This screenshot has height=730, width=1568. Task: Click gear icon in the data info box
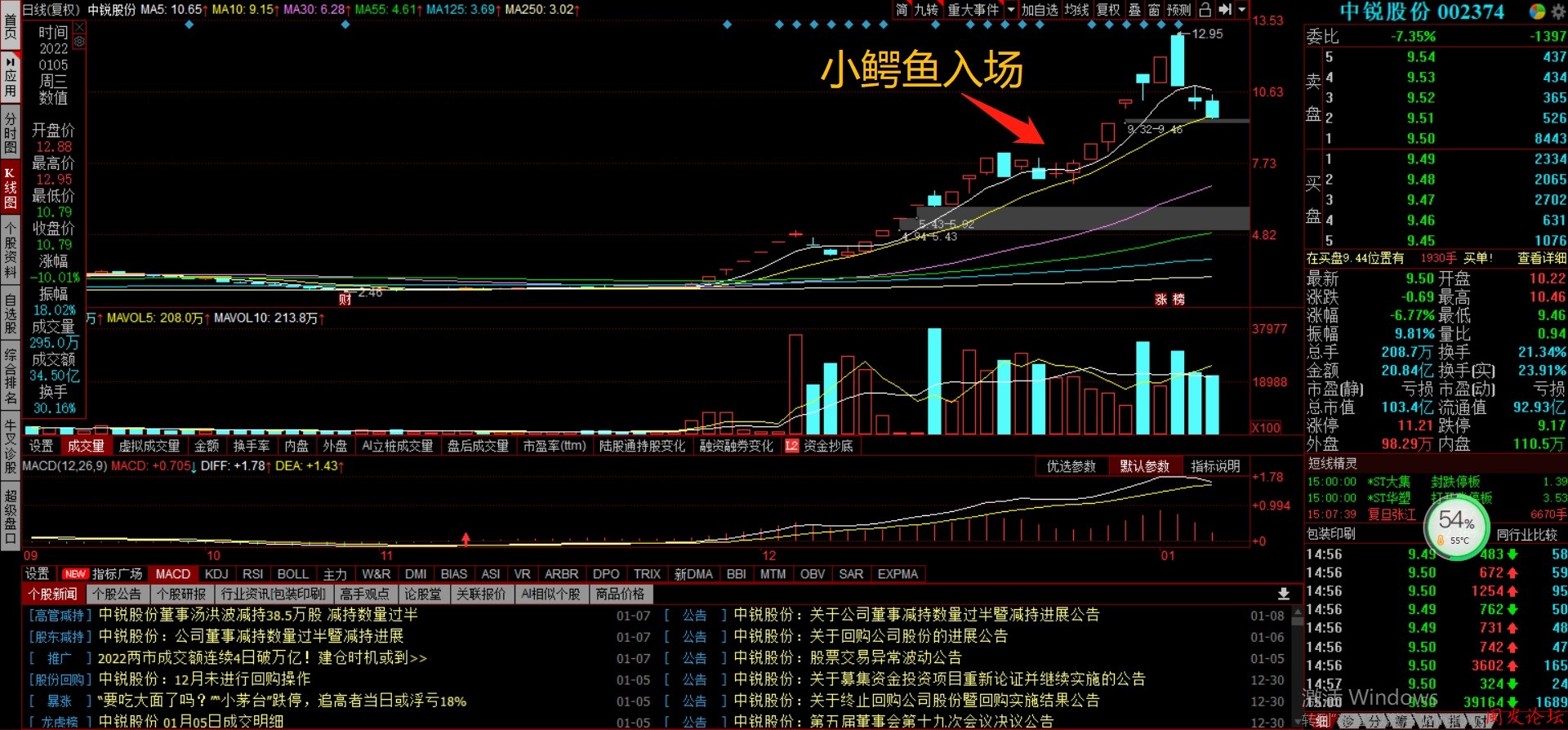tap(79, 41)
